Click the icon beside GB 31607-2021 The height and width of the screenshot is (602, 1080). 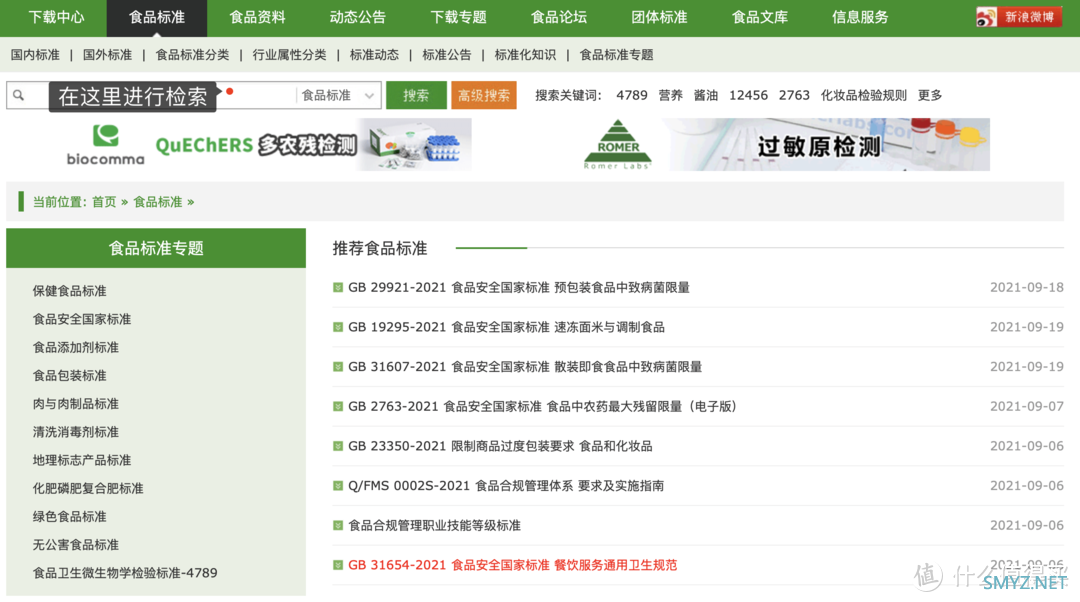pyautogui.click(x=338, y=366)
